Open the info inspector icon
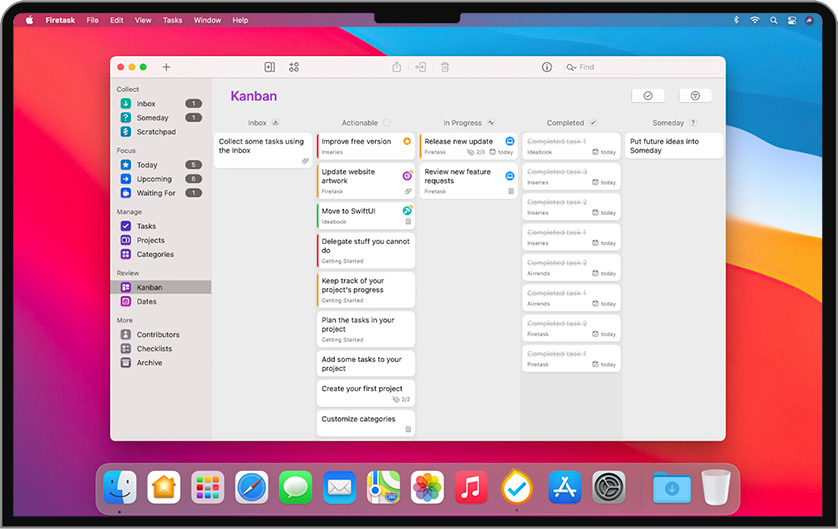 (547, 67)
